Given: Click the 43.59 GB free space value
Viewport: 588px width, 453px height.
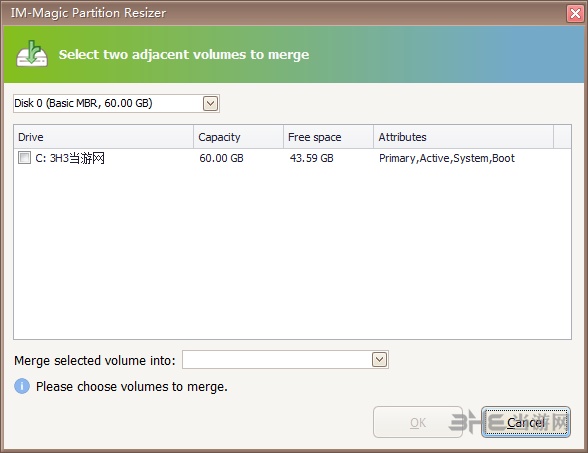Looking at the screenshot, I should [311, 158].
